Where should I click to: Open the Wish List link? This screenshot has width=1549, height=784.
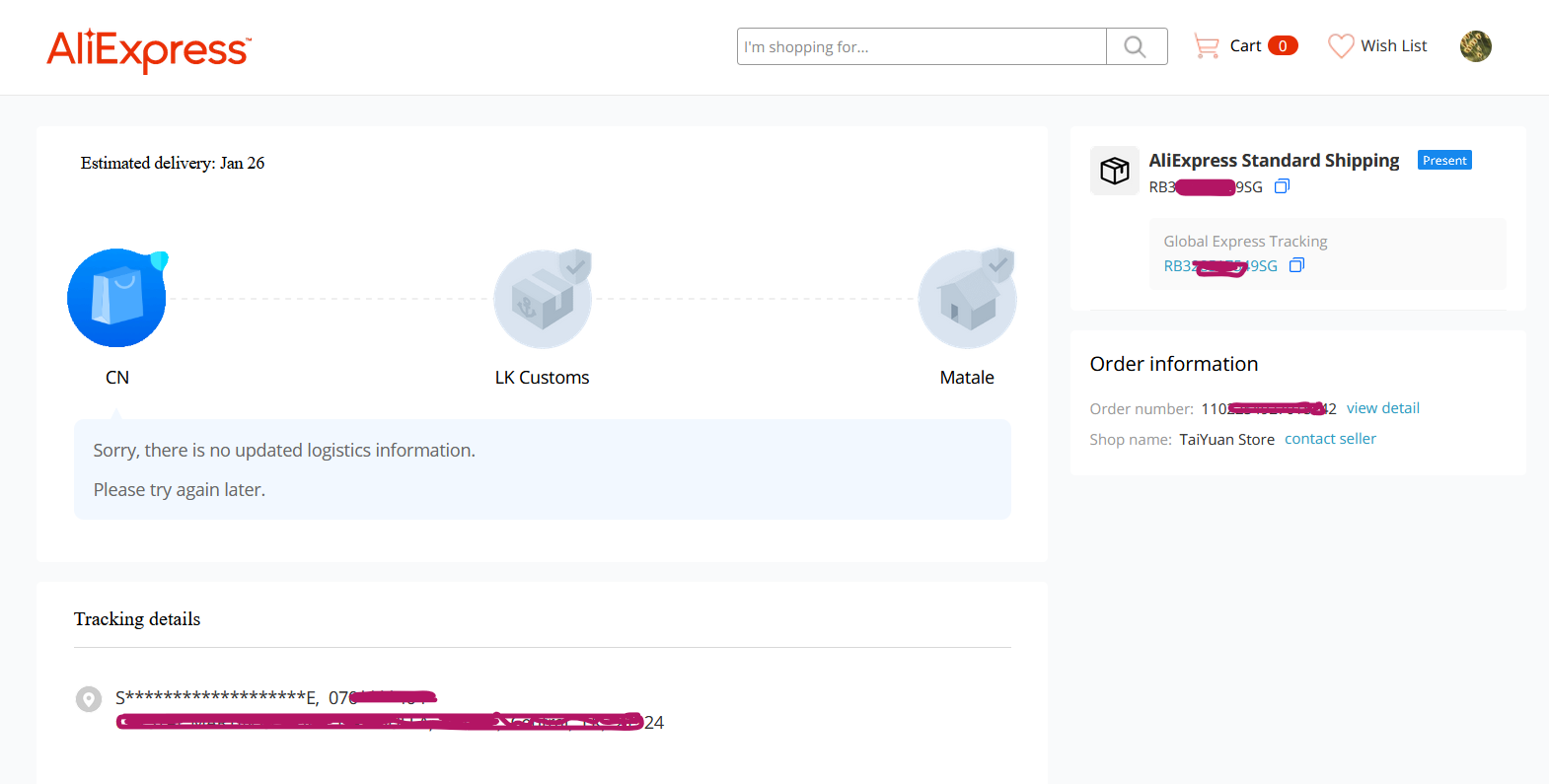(1393, 46)
